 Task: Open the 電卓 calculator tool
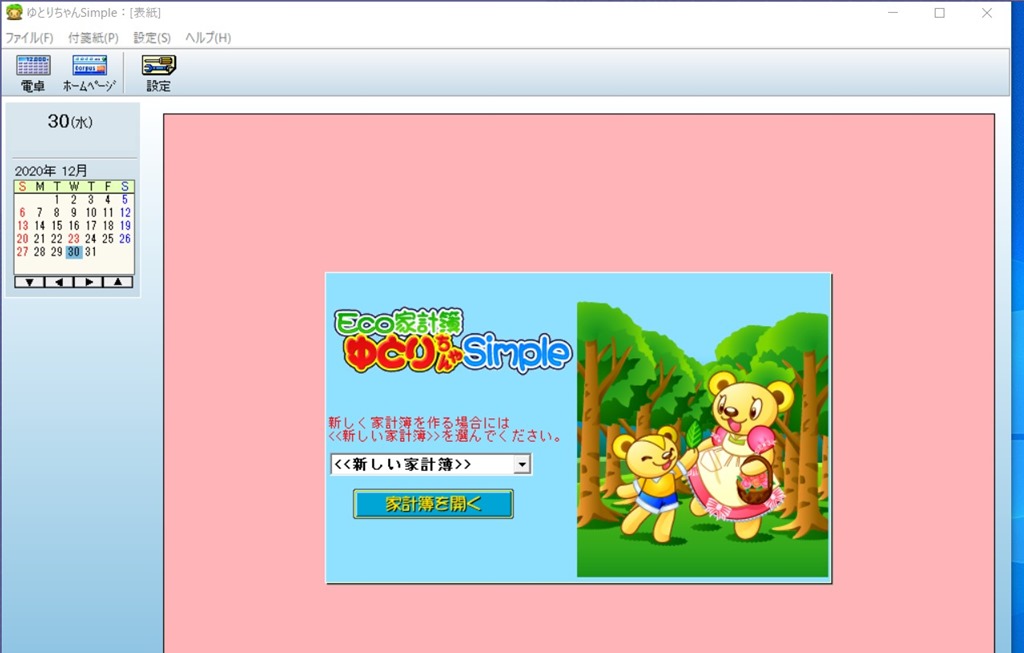tap(33, 73)
